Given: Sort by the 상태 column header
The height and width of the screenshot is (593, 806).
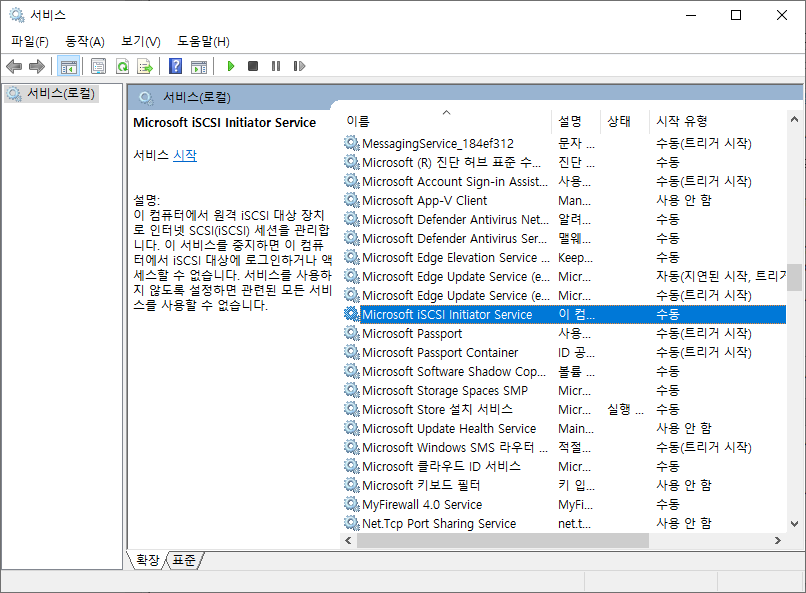Looking at the screenshot, I should (625, 121).
